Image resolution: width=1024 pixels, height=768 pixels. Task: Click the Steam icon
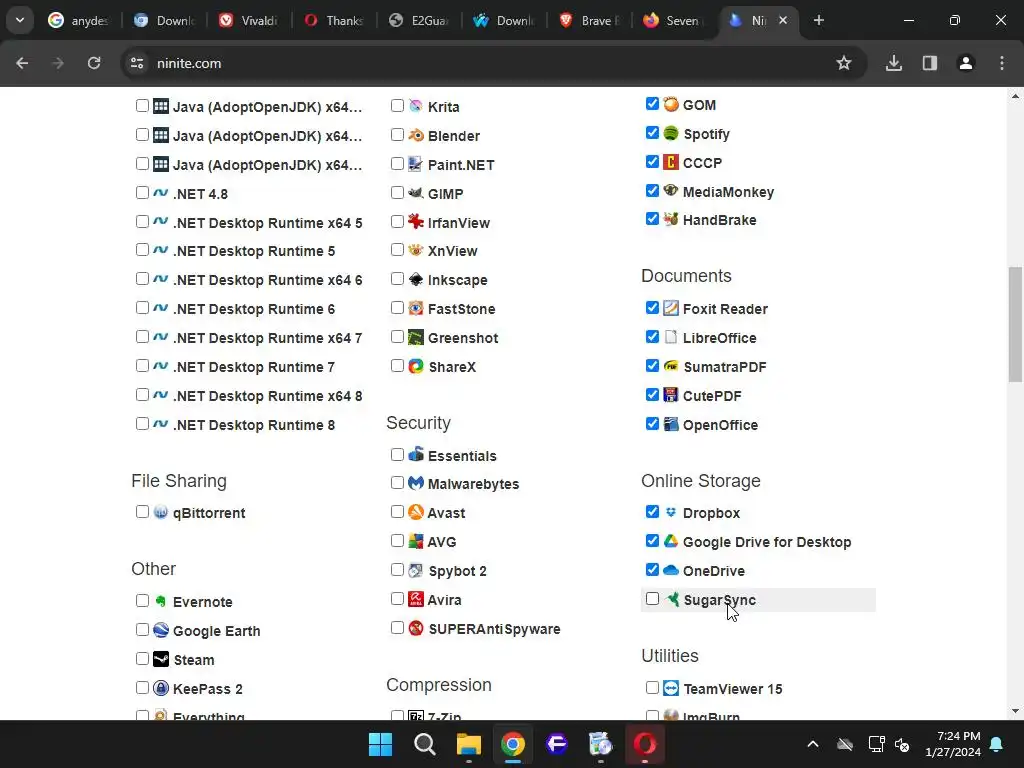point(161,659)
